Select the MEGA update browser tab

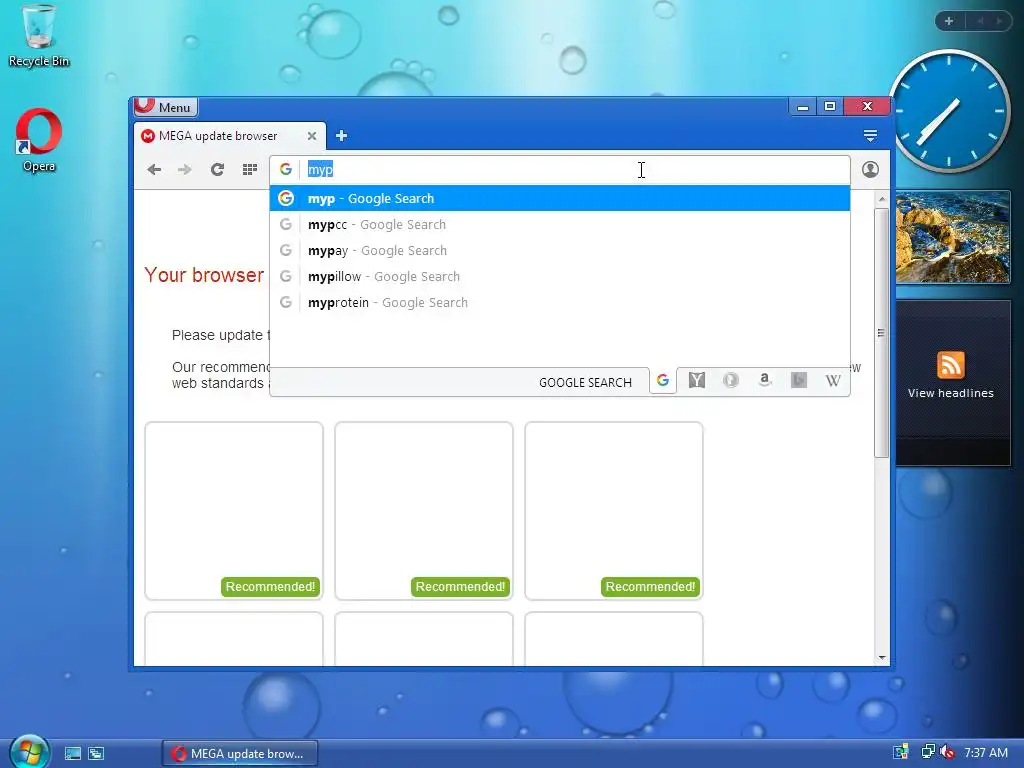(229, 136)
